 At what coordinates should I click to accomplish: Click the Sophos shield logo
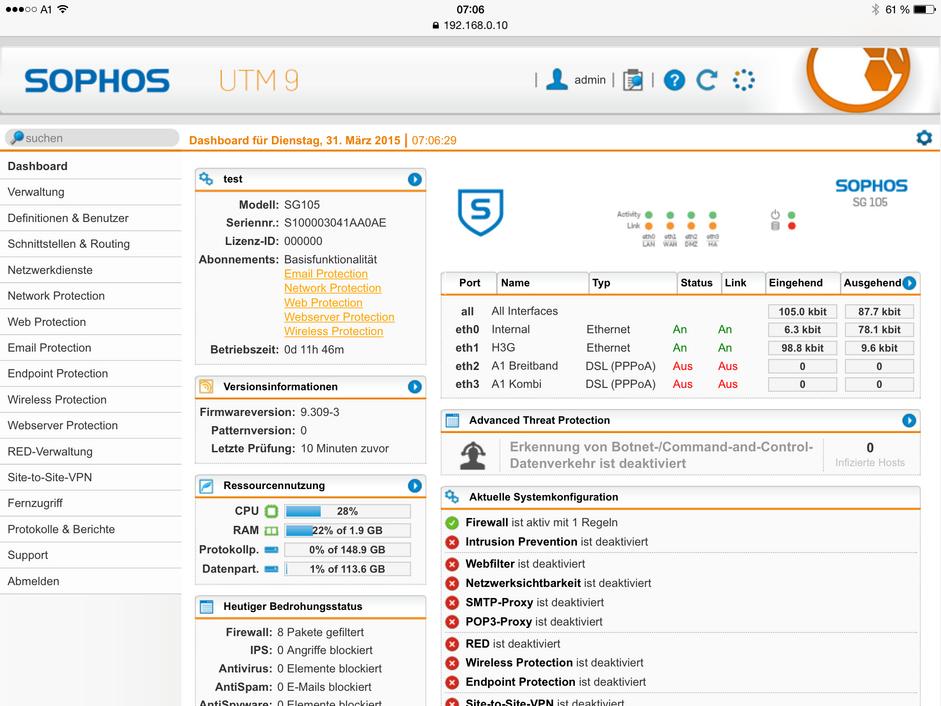point(481,212)
